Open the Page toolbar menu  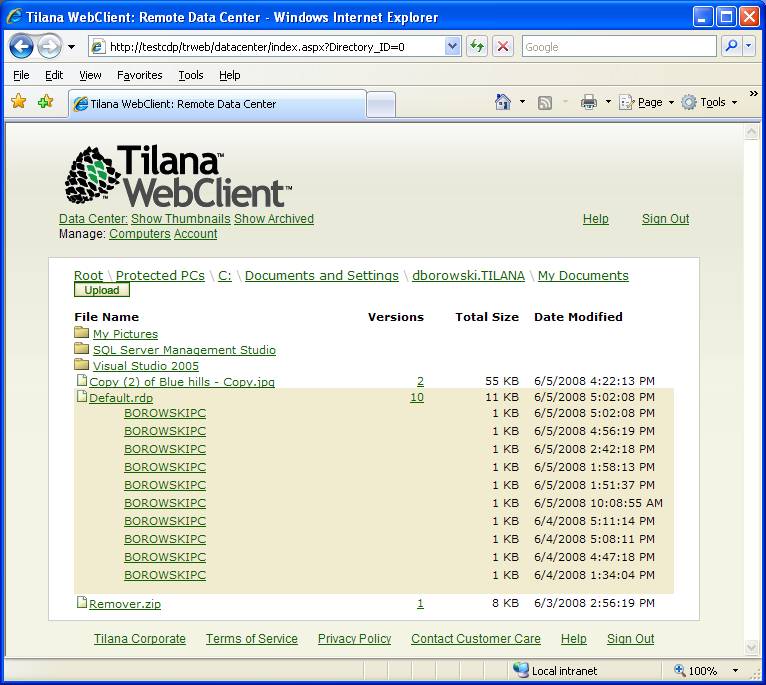pyautogui.click(x=646, y=102)
